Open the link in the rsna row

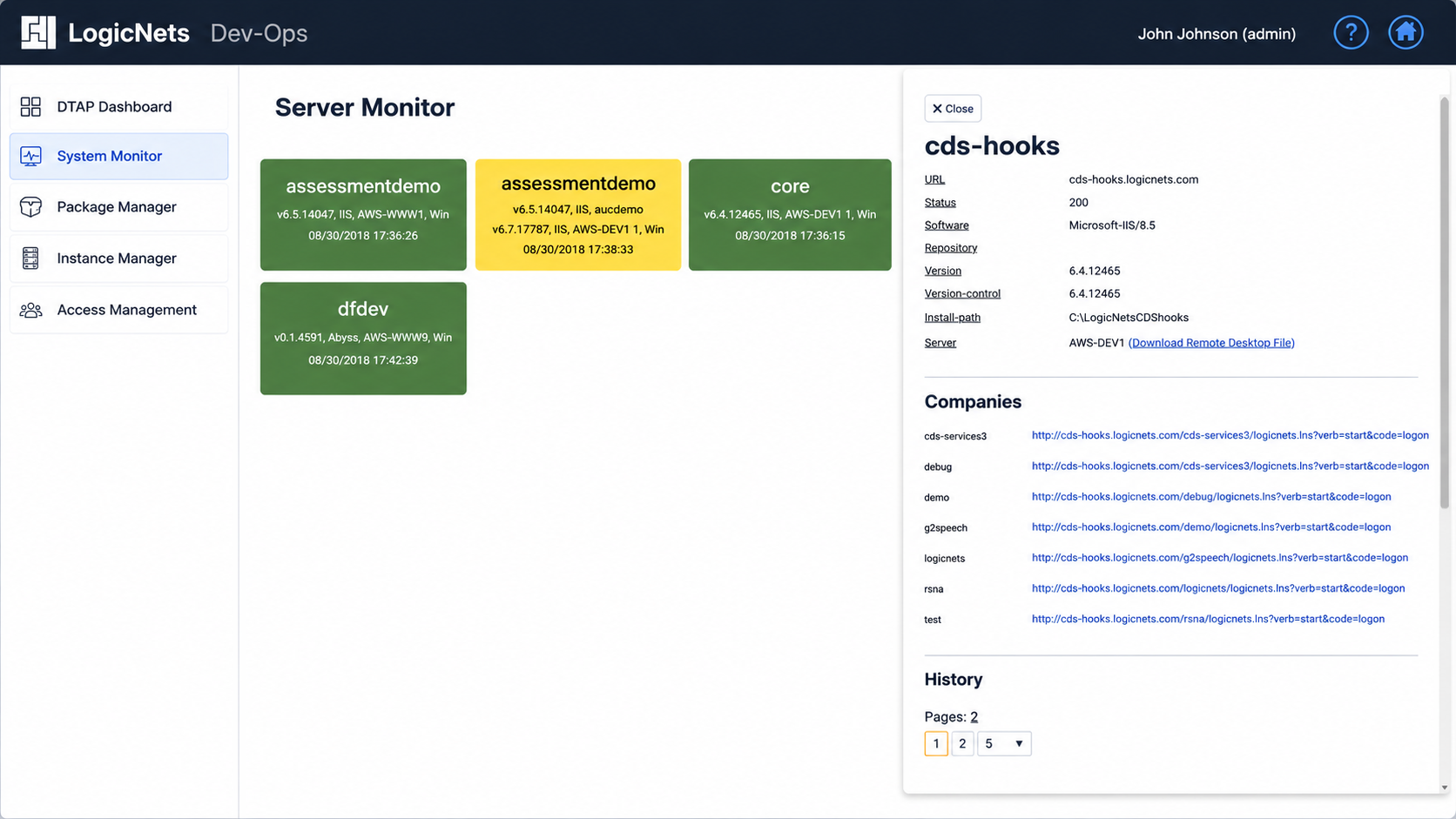pos(1218,587)
